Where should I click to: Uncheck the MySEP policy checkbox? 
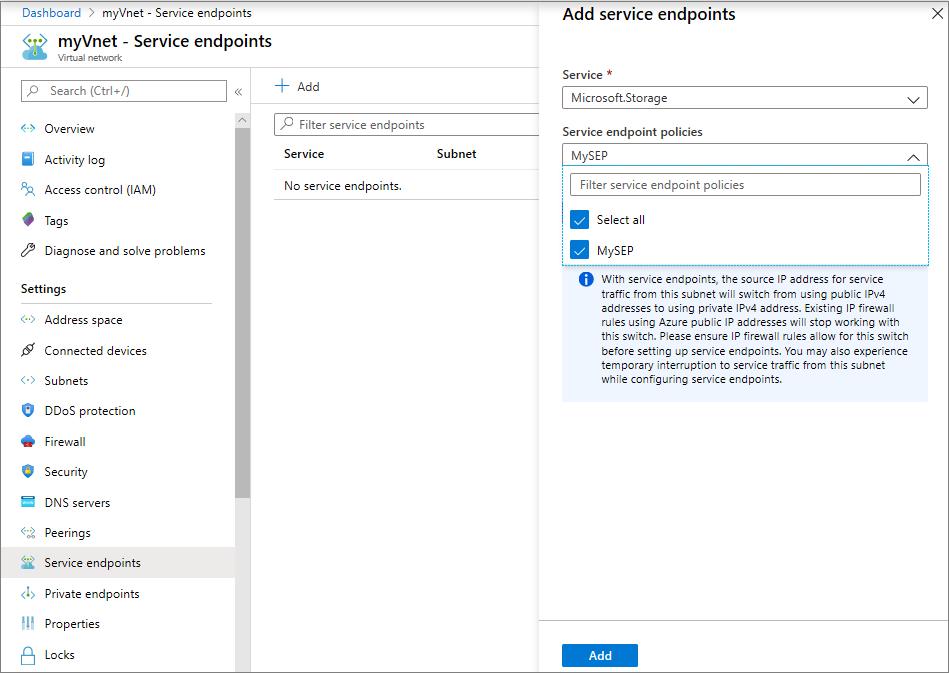[x=579, y=251]
